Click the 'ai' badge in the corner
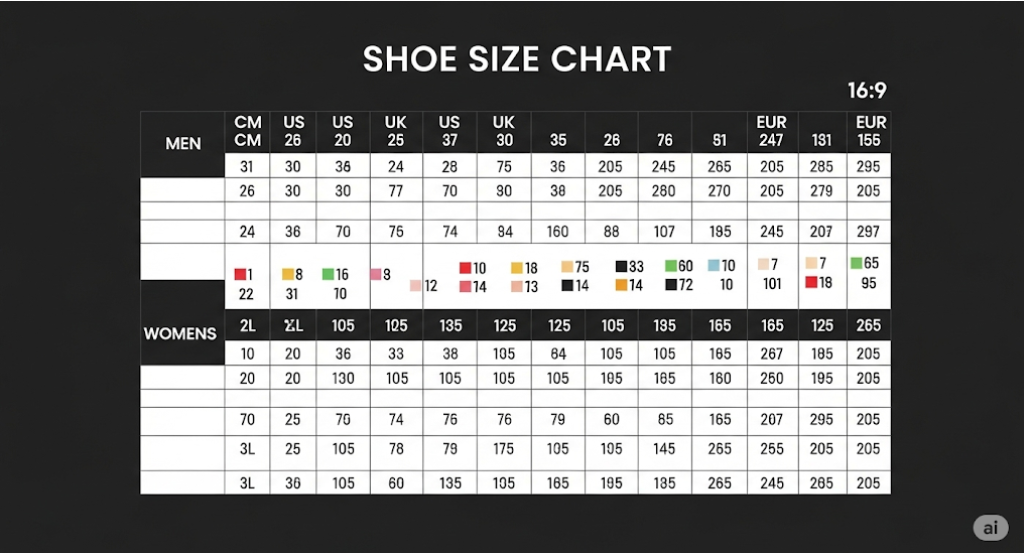Screen dimensions: 1024x553 990,528
